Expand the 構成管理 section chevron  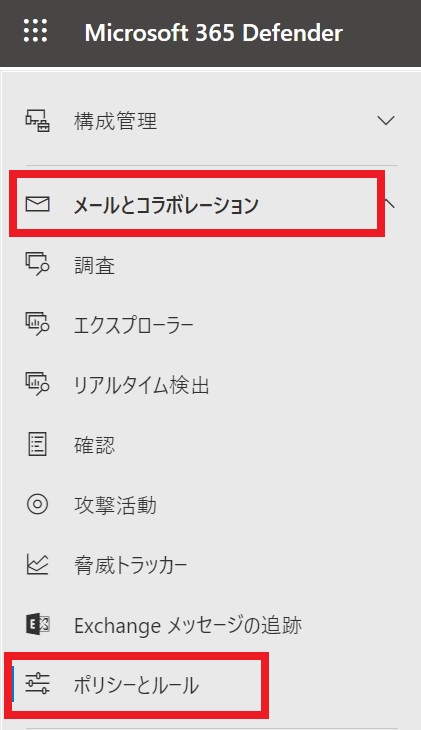tap(386, 121)
